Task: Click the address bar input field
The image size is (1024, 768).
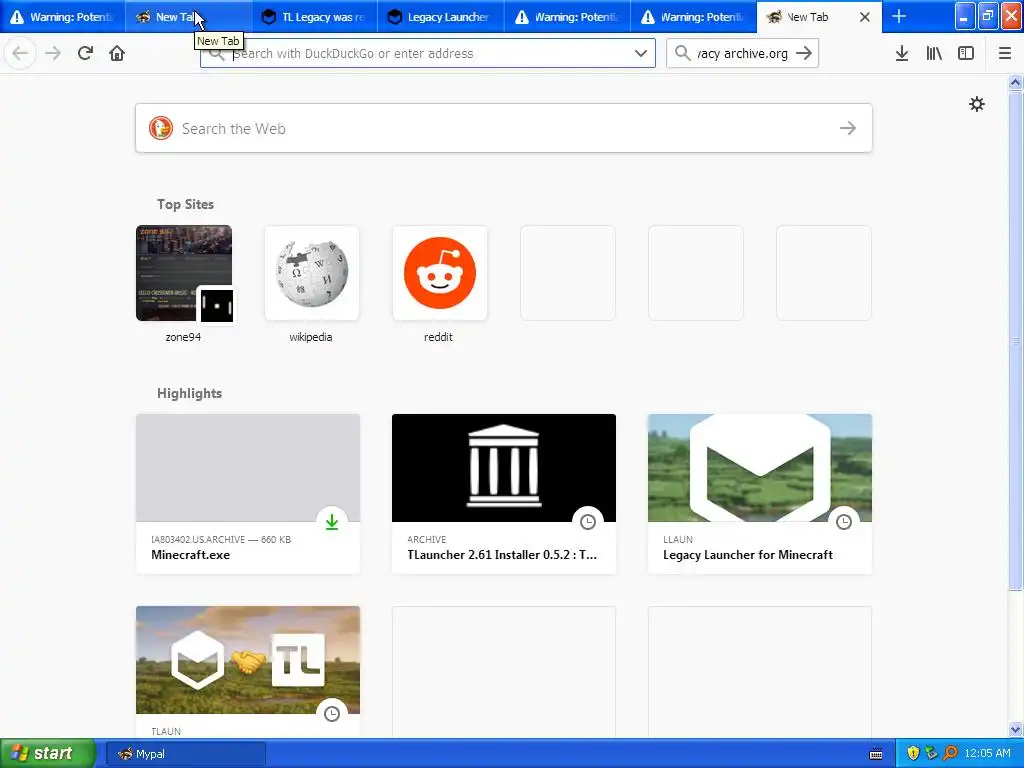Action: (x=428, y=54)
